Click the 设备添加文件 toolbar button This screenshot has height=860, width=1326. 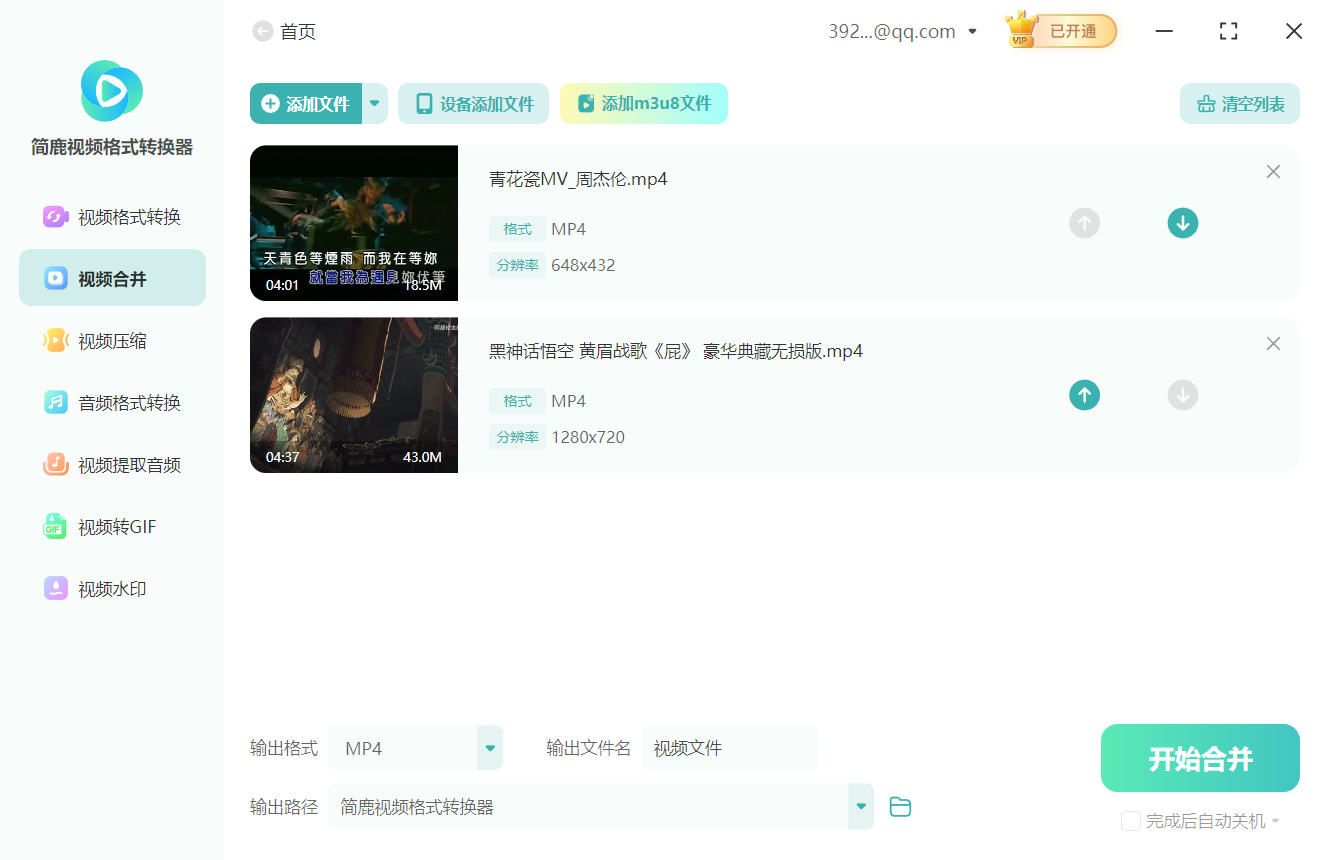(473, 103)
